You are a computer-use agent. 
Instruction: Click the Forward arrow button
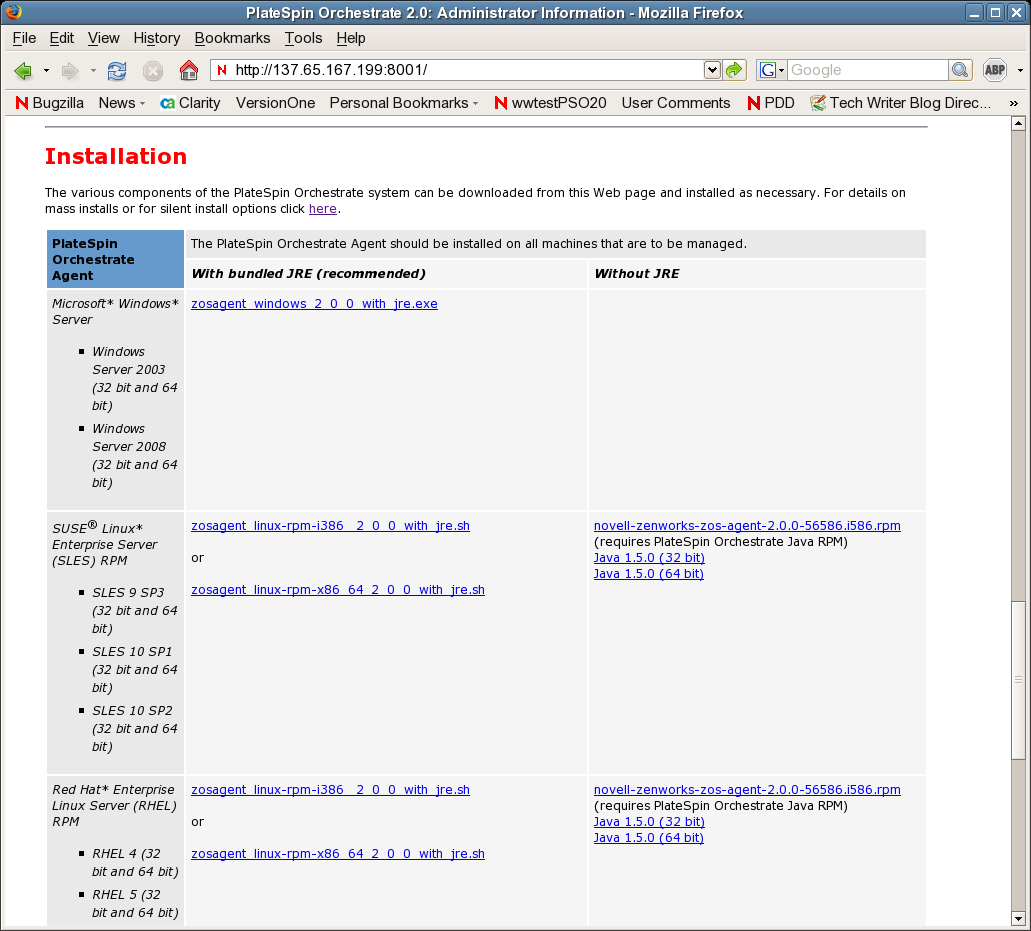(70, 70)
